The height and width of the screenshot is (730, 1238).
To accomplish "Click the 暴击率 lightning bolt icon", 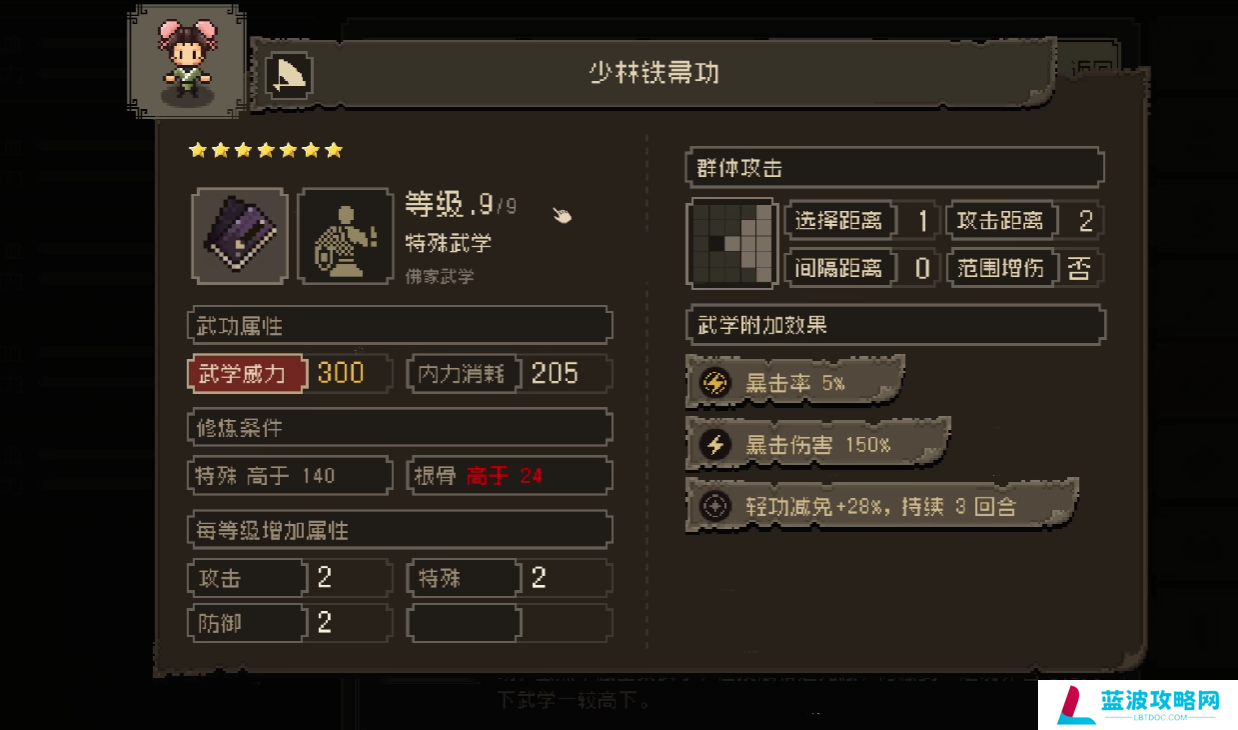I will 715,383.
